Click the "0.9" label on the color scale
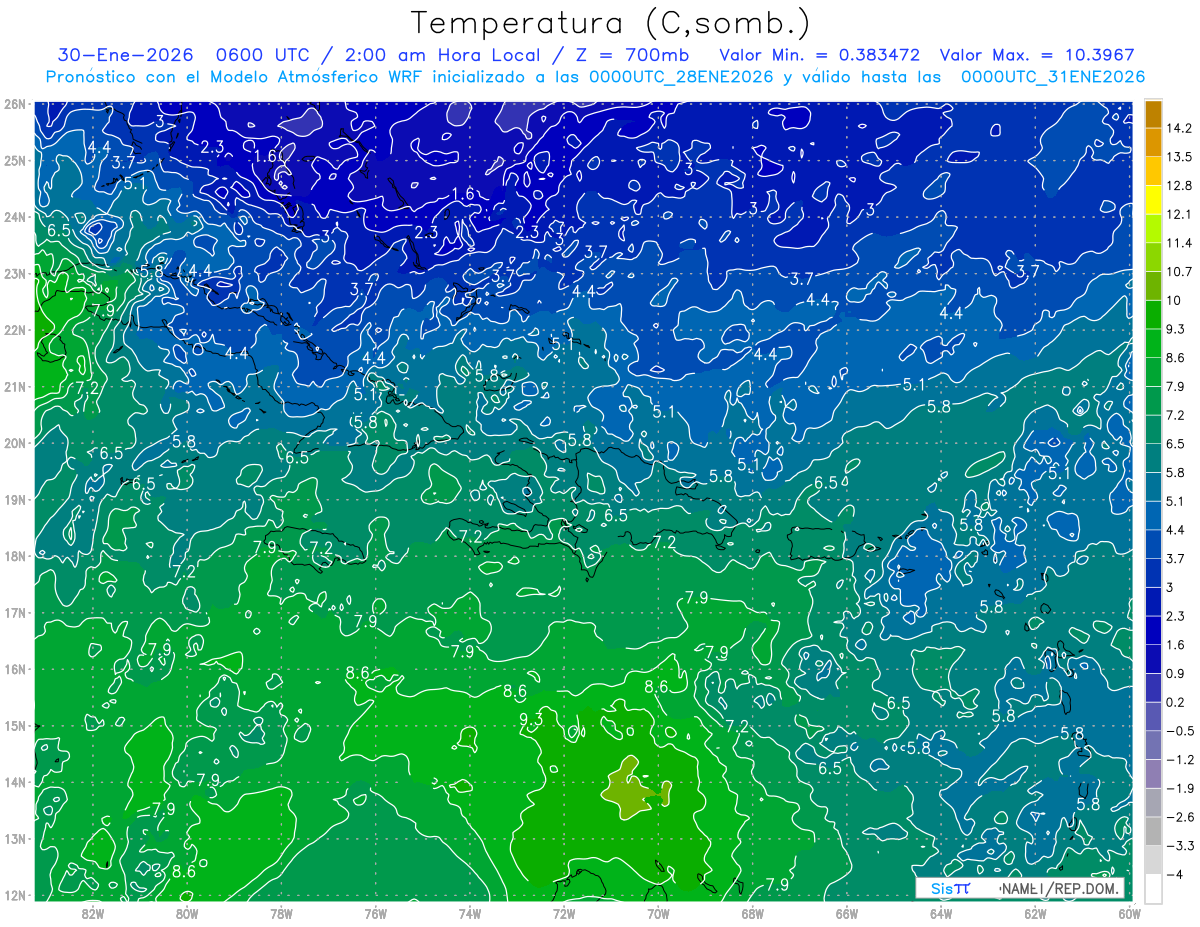The height and width of the screenshot is (927, 1200). [x=1176, y=673]
